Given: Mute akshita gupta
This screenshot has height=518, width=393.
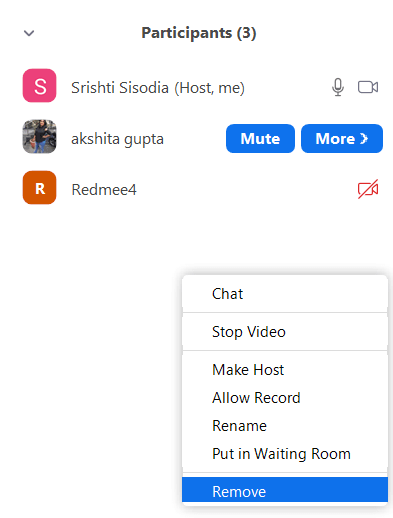Looking at the screenshot, I should pos(260,139).
